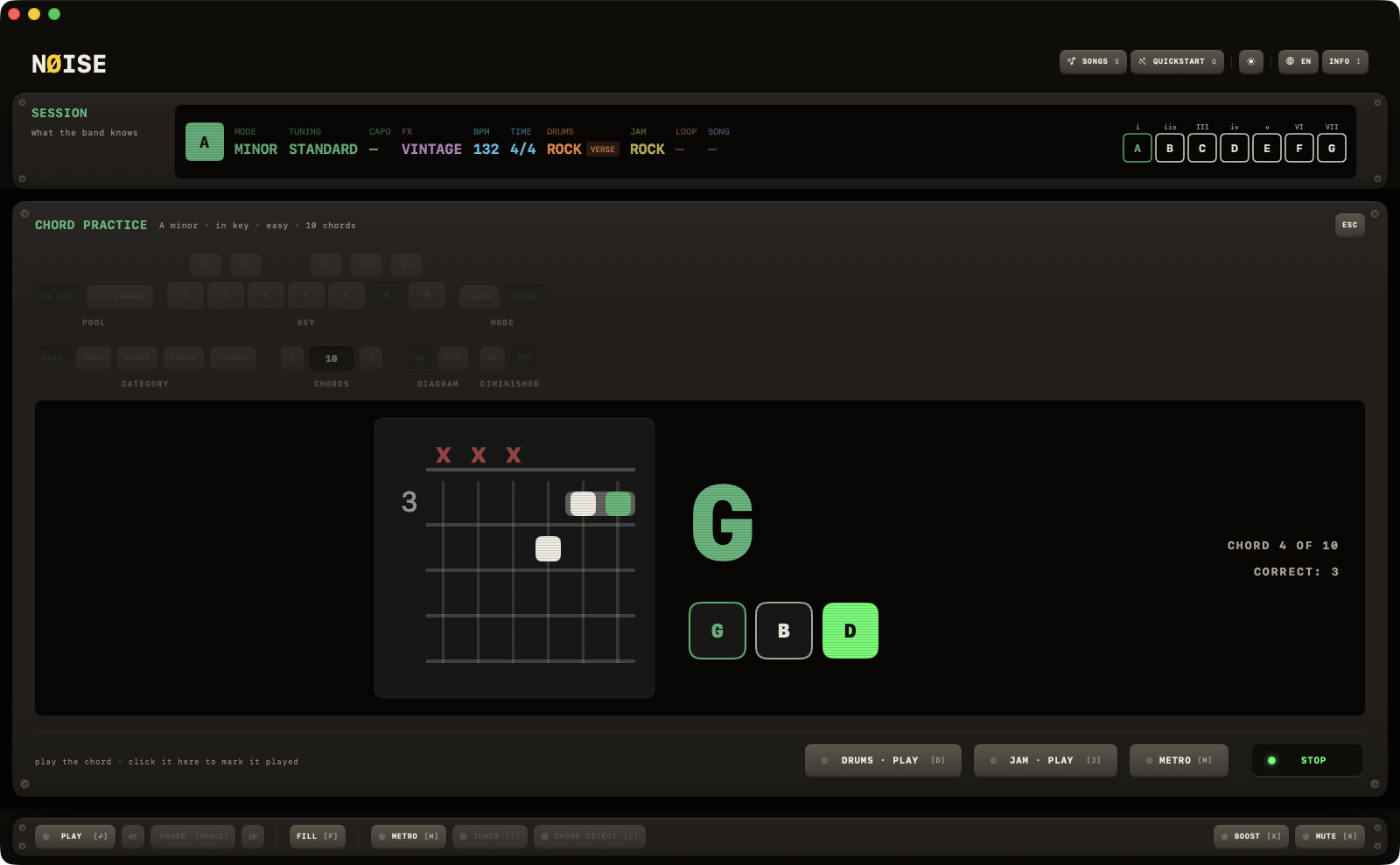Enable the Tuner [T] button
The width and height of the screenshot is (1400, 865).
click(490, 836)
